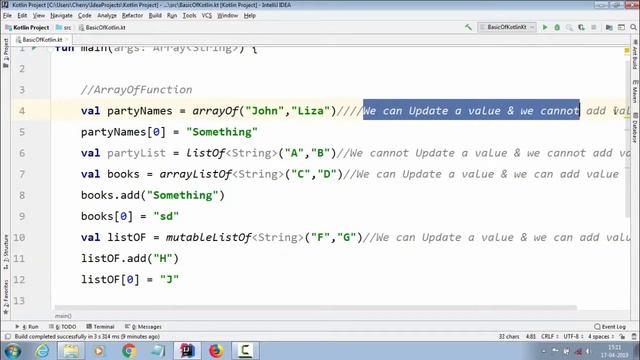The width and height of the screenshot is (640, 360).
Task: Click the listOF.add("H") line
Action: 130,258
